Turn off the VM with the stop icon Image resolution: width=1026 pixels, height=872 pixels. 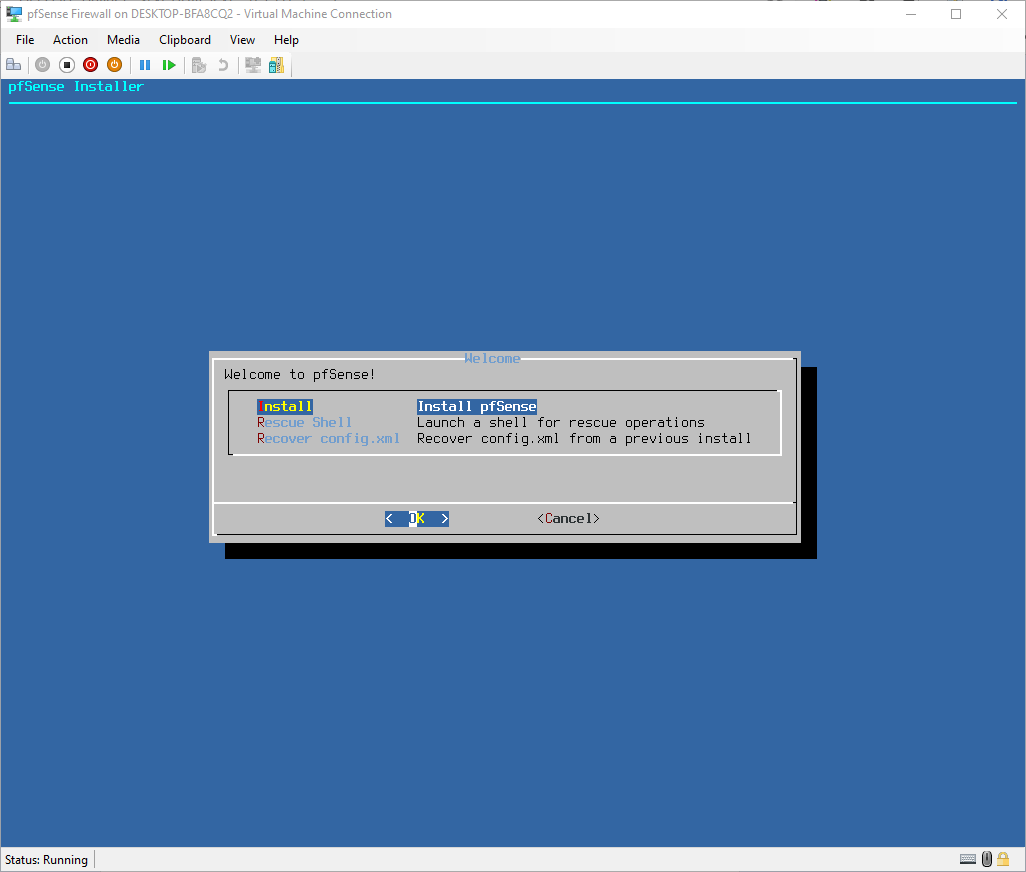(x=67, y=65)
